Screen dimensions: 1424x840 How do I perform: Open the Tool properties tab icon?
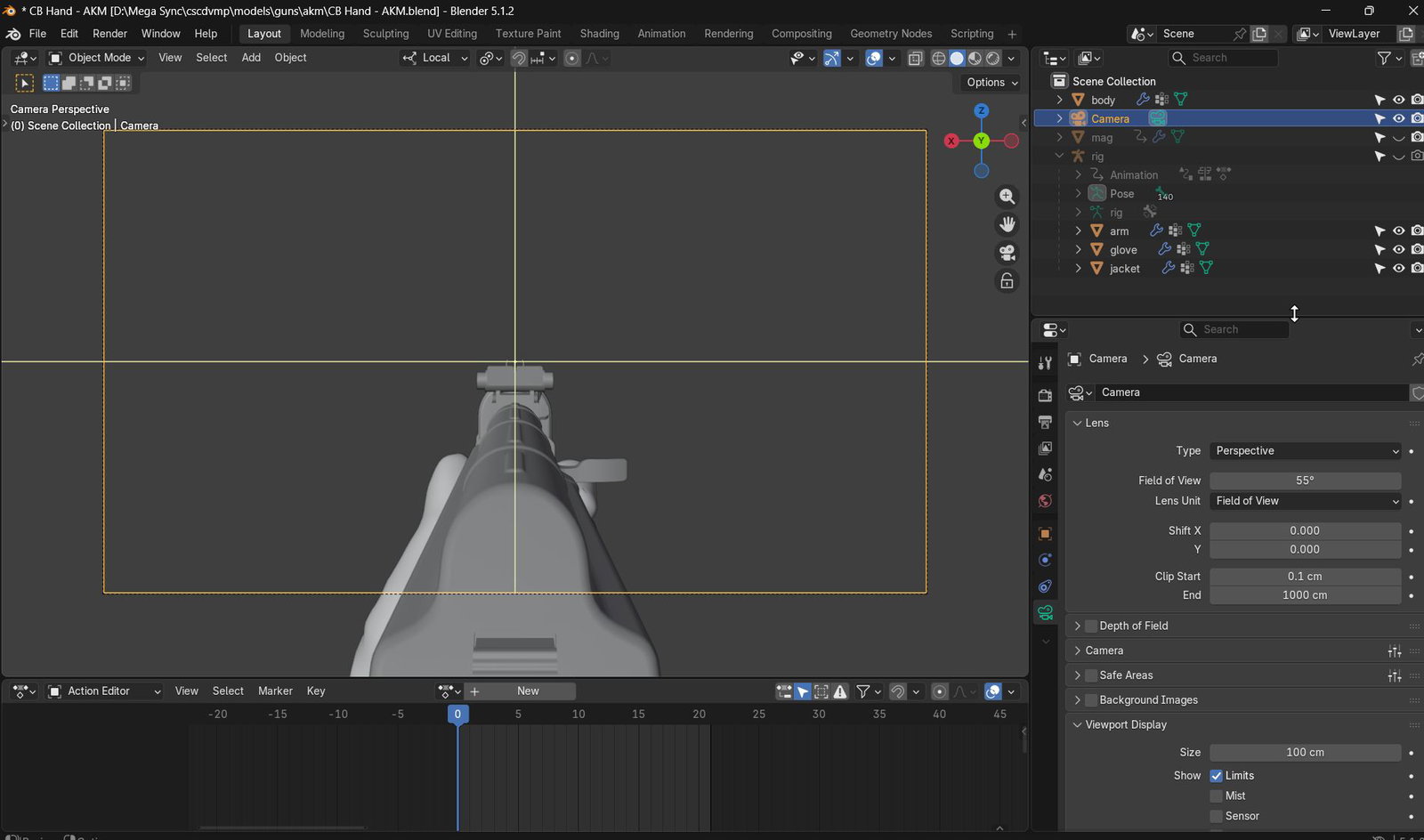tap(1045, 362)
